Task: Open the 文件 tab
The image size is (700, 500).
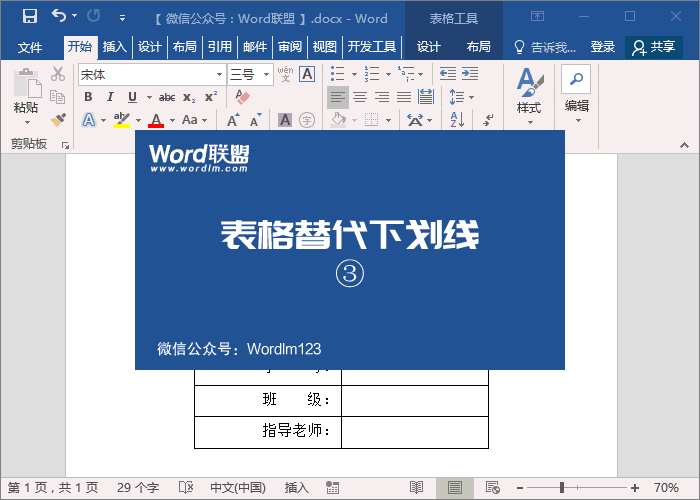Action: click(30, 47)
